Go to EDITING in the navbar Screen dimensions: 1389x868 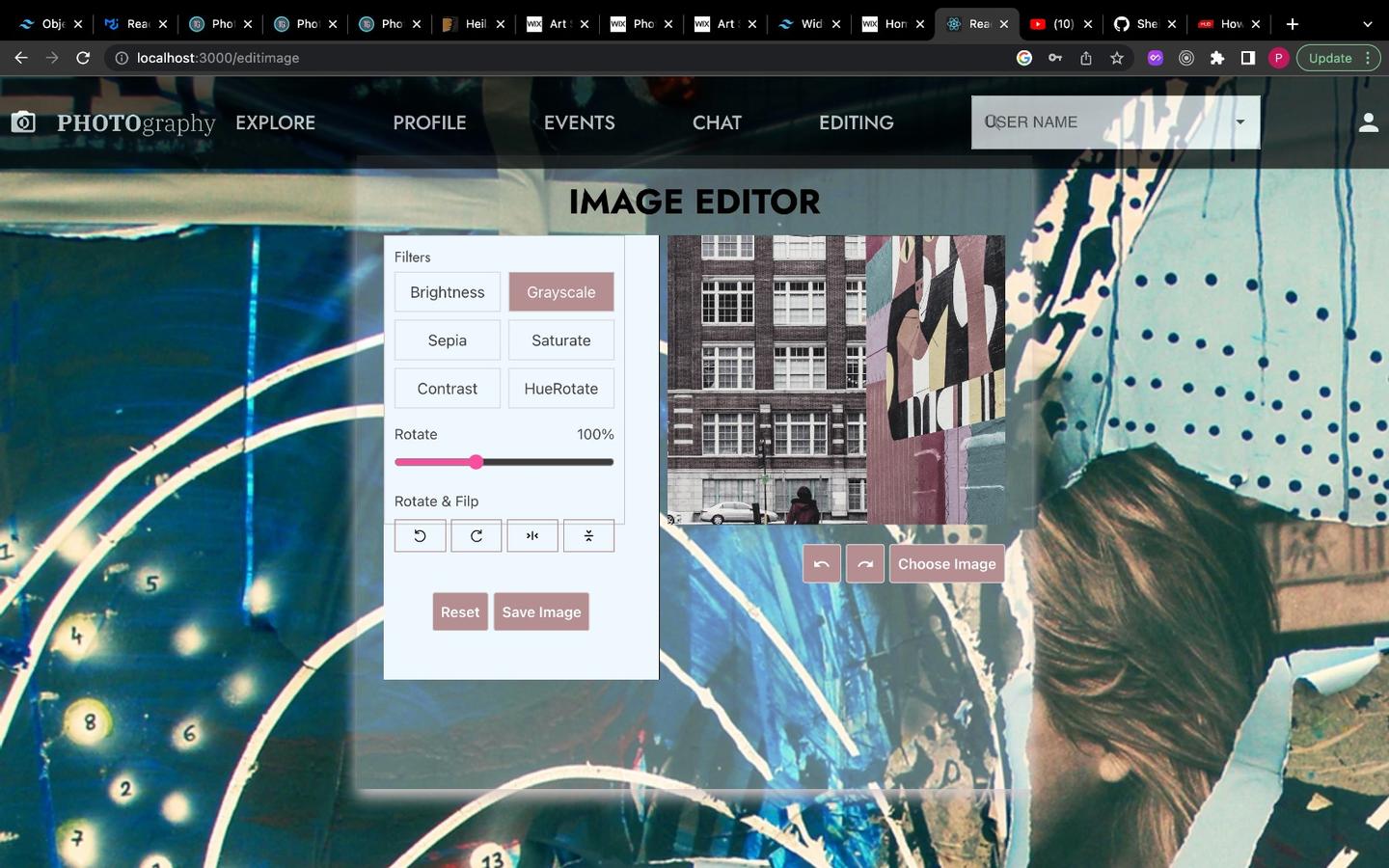click(857, 122)
